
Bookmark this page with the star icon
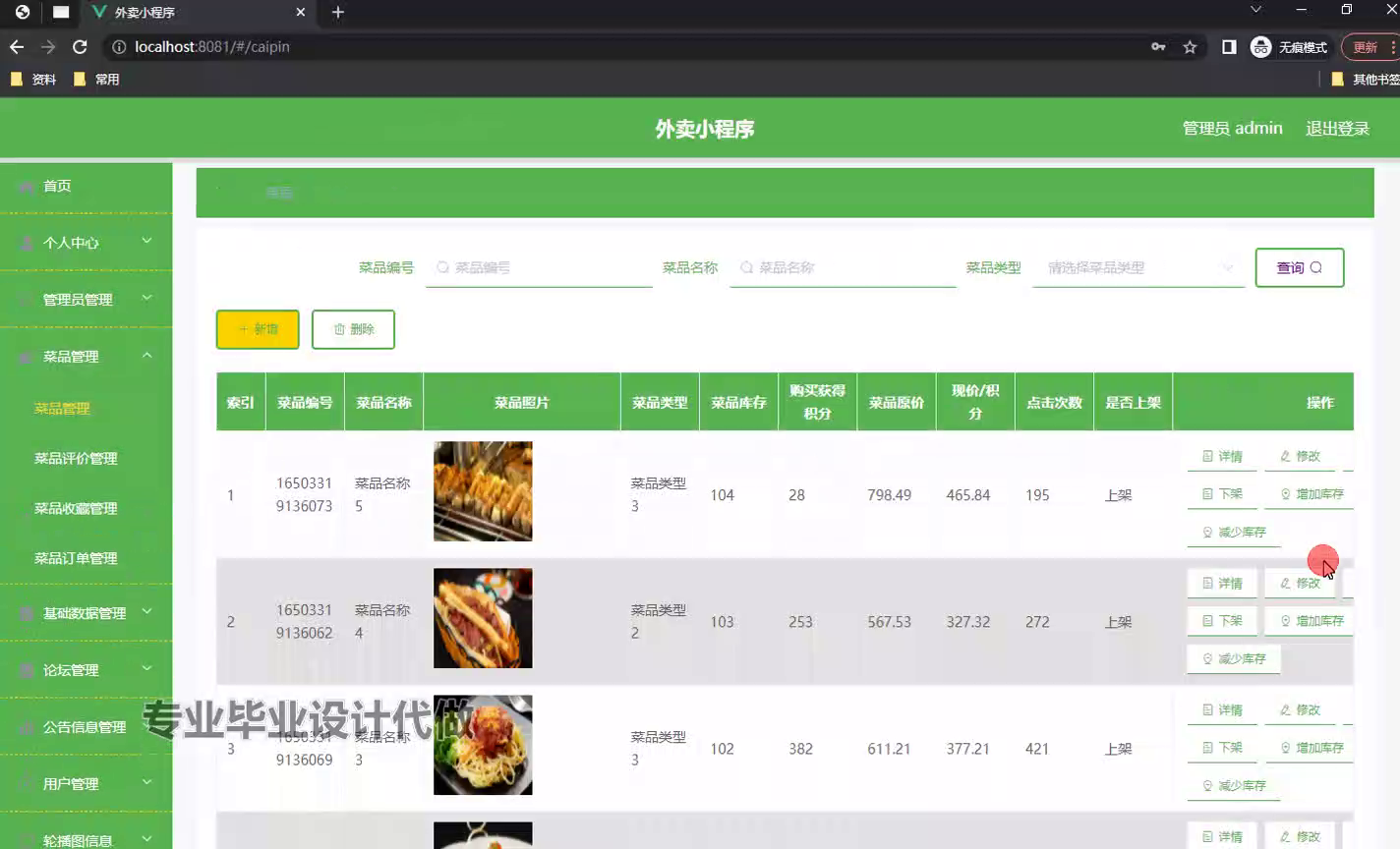click(1190, 46)
